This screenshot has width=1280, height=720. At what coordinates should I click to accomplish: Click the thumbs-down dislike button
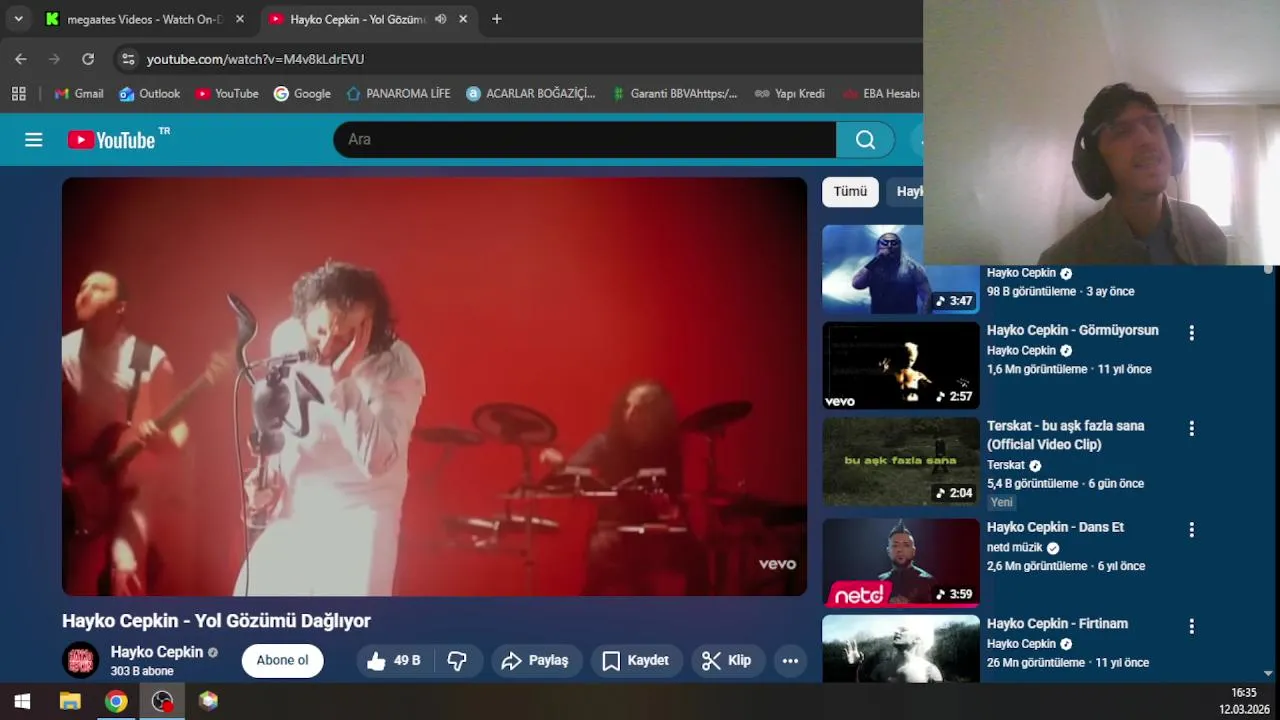(457, 660)
